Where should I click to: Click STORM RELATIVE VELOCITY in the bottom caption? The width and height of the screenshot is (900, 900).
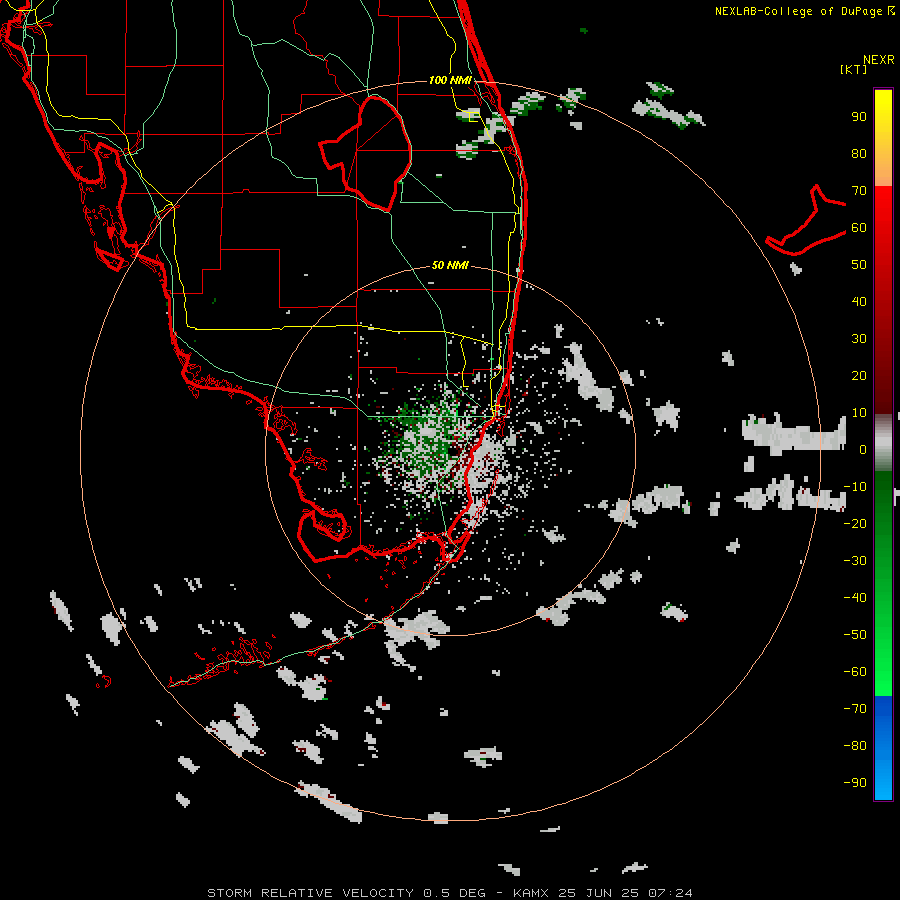[x=310, y=893]
